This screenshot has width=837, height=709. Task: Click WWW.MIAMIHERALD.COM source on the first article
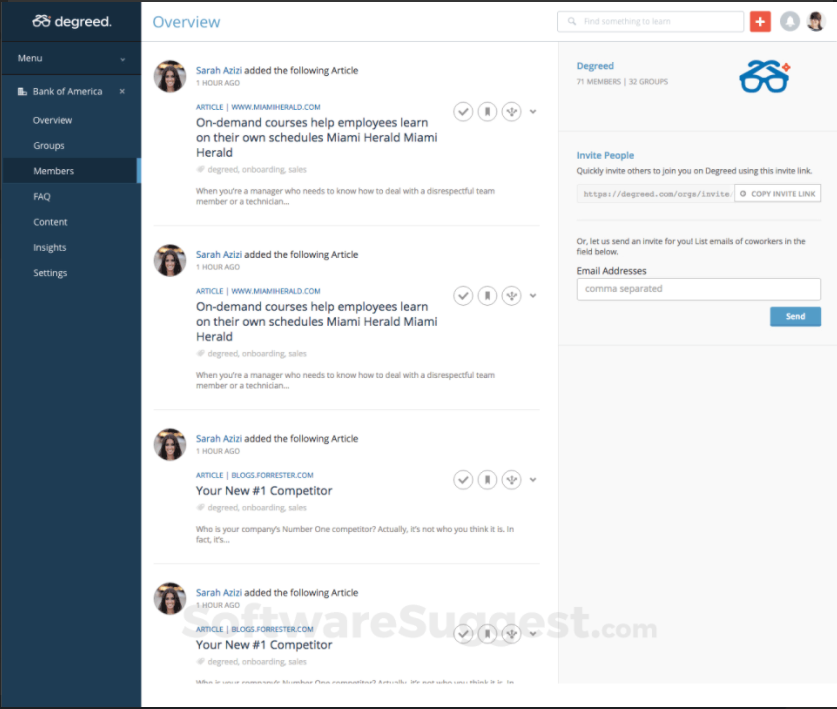[x=275, y=107]
